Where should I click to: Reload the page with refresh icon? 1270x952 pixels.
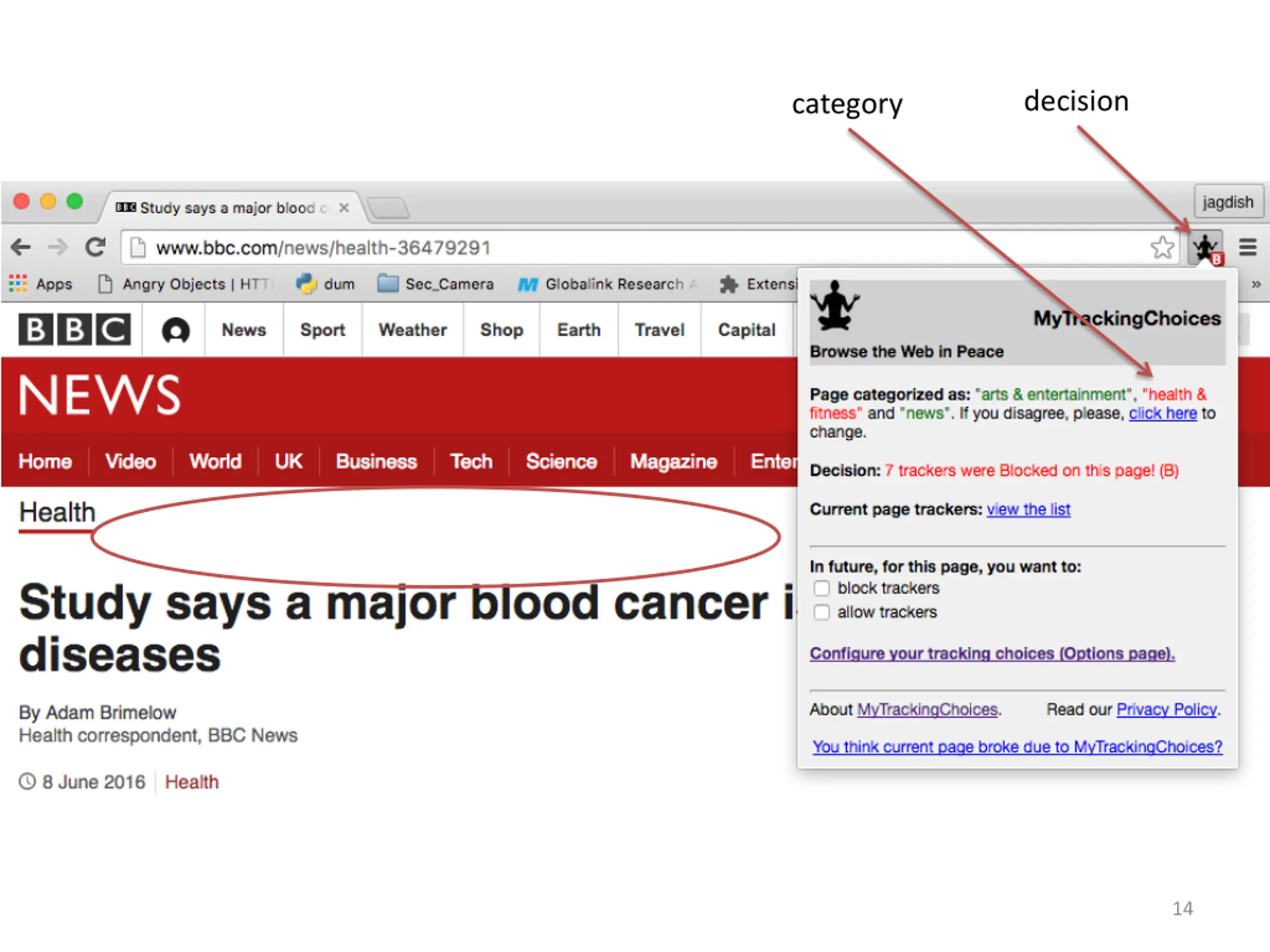click(x=95, y=247)
